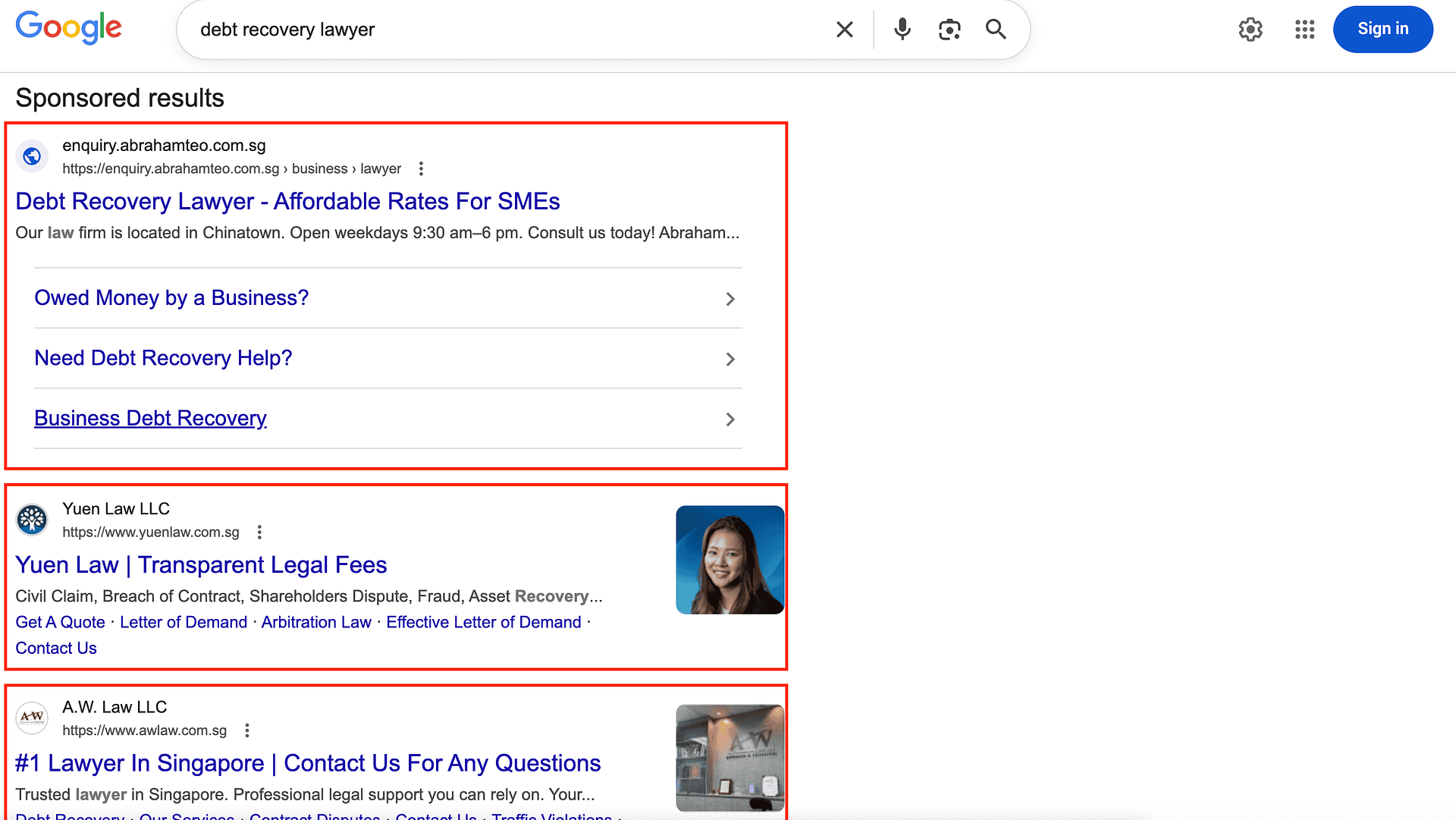
Task: Expand 'Need Debt Recovery Help?' chevron
Action: pos(730,359)
